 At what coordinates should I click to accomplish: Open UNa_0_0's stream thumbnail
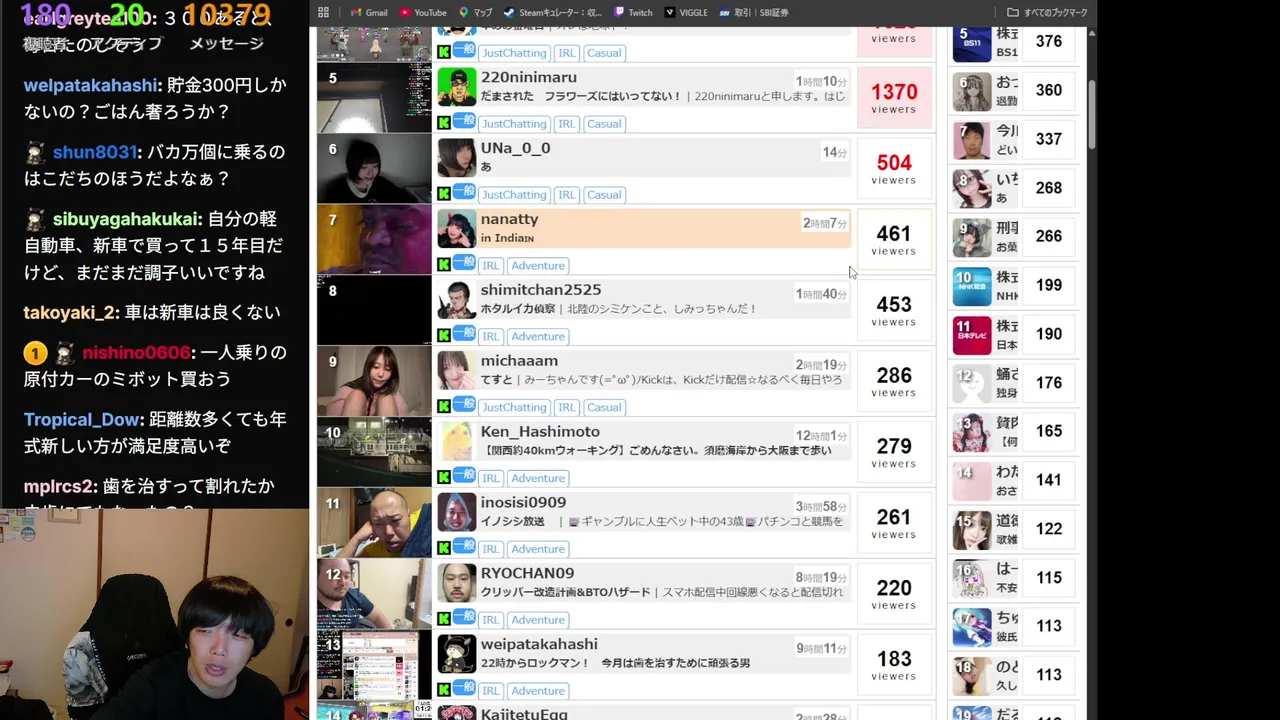tap(374, 169)
